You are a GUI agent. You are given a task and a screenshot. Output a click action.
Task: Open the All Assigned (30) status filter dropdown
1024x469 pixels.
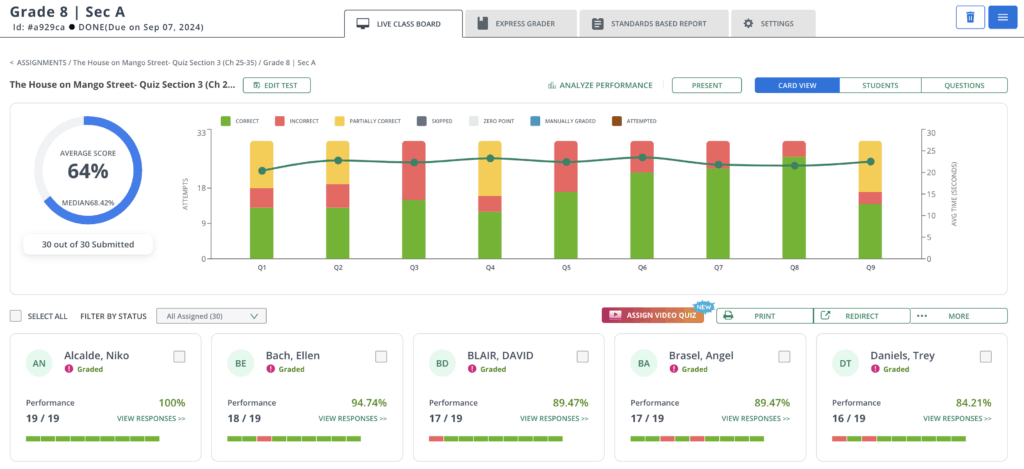(x=212, y=316)
